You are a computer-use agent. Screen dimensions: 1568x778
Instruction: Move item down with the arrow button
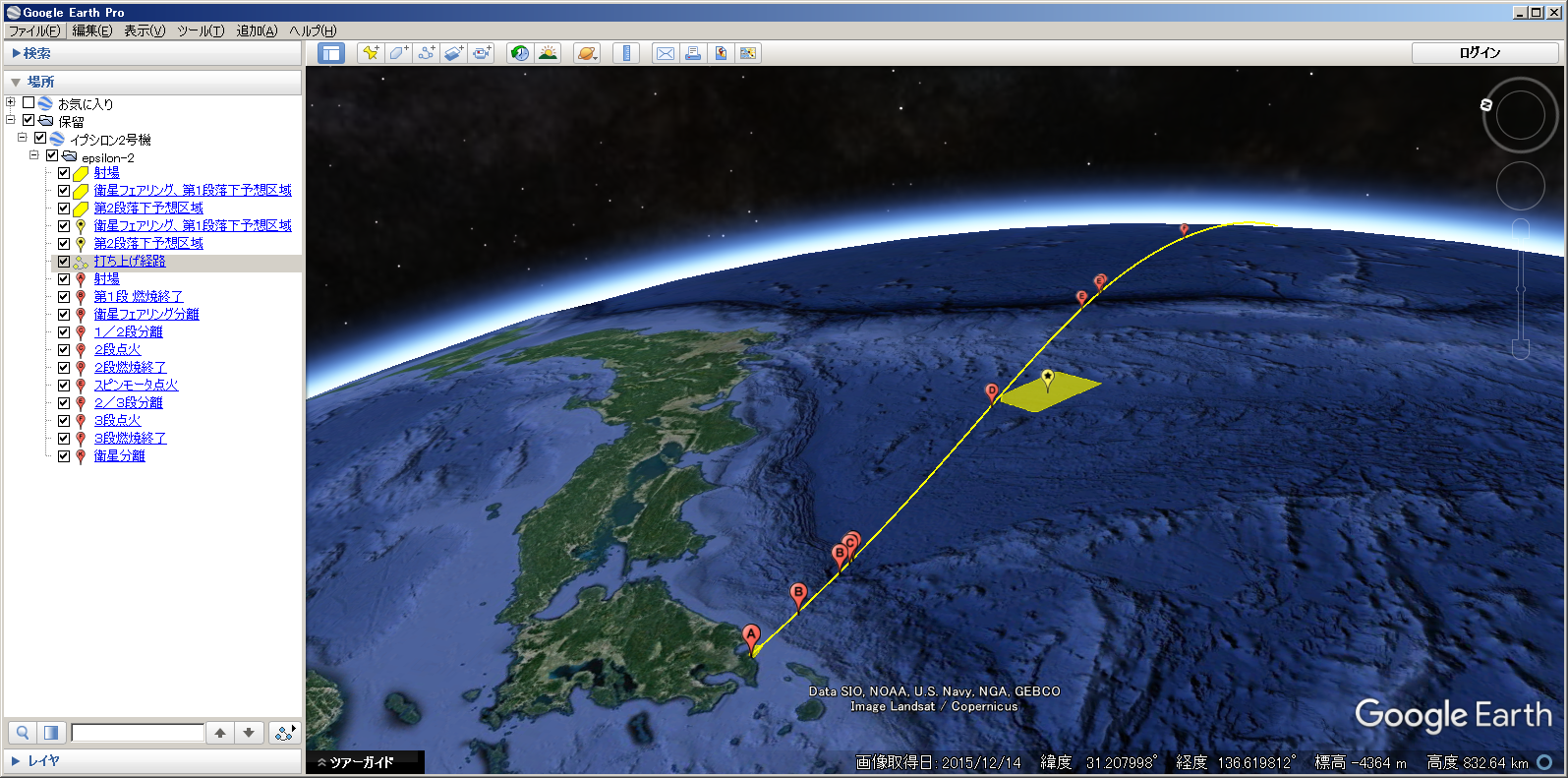[249, 733]
